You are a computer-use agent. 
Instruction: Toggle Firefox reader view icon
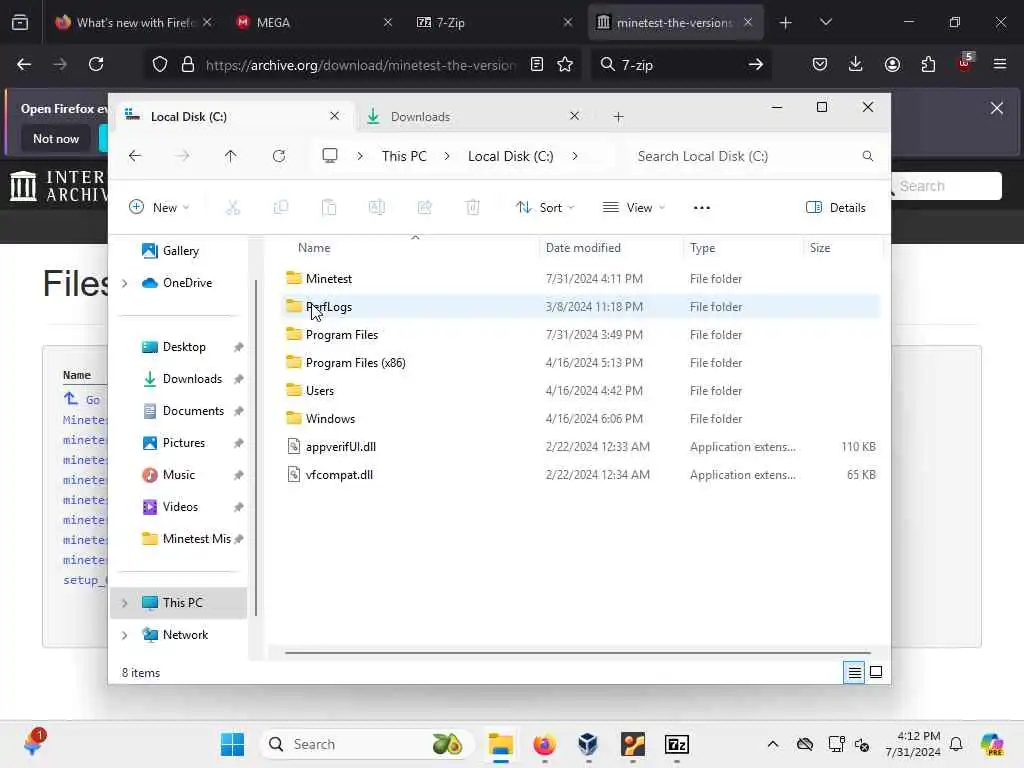tap(536, 64)
